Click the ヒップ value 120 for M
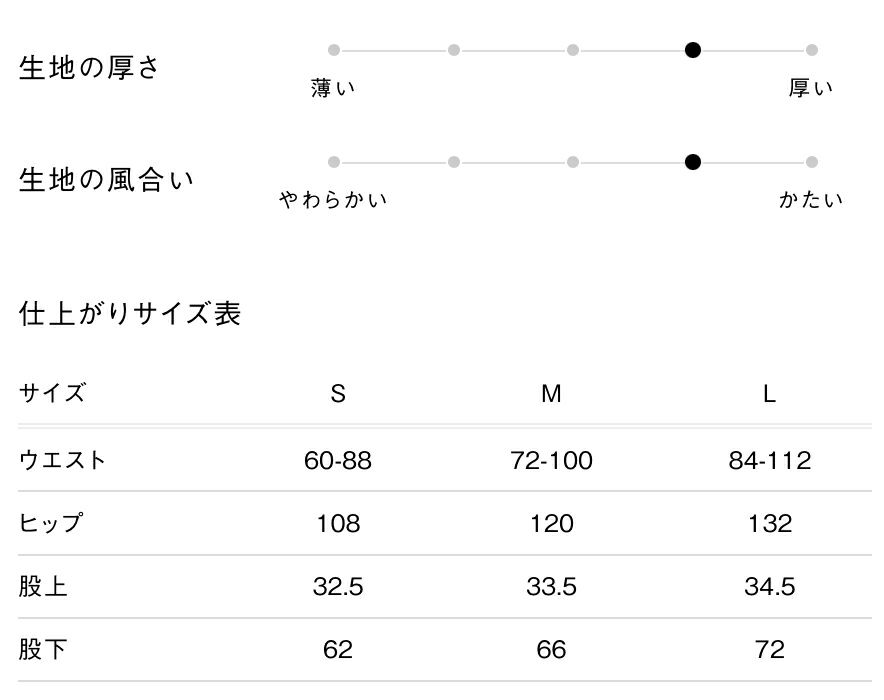This screenshot has height=700, width=884. coord(551,524)
